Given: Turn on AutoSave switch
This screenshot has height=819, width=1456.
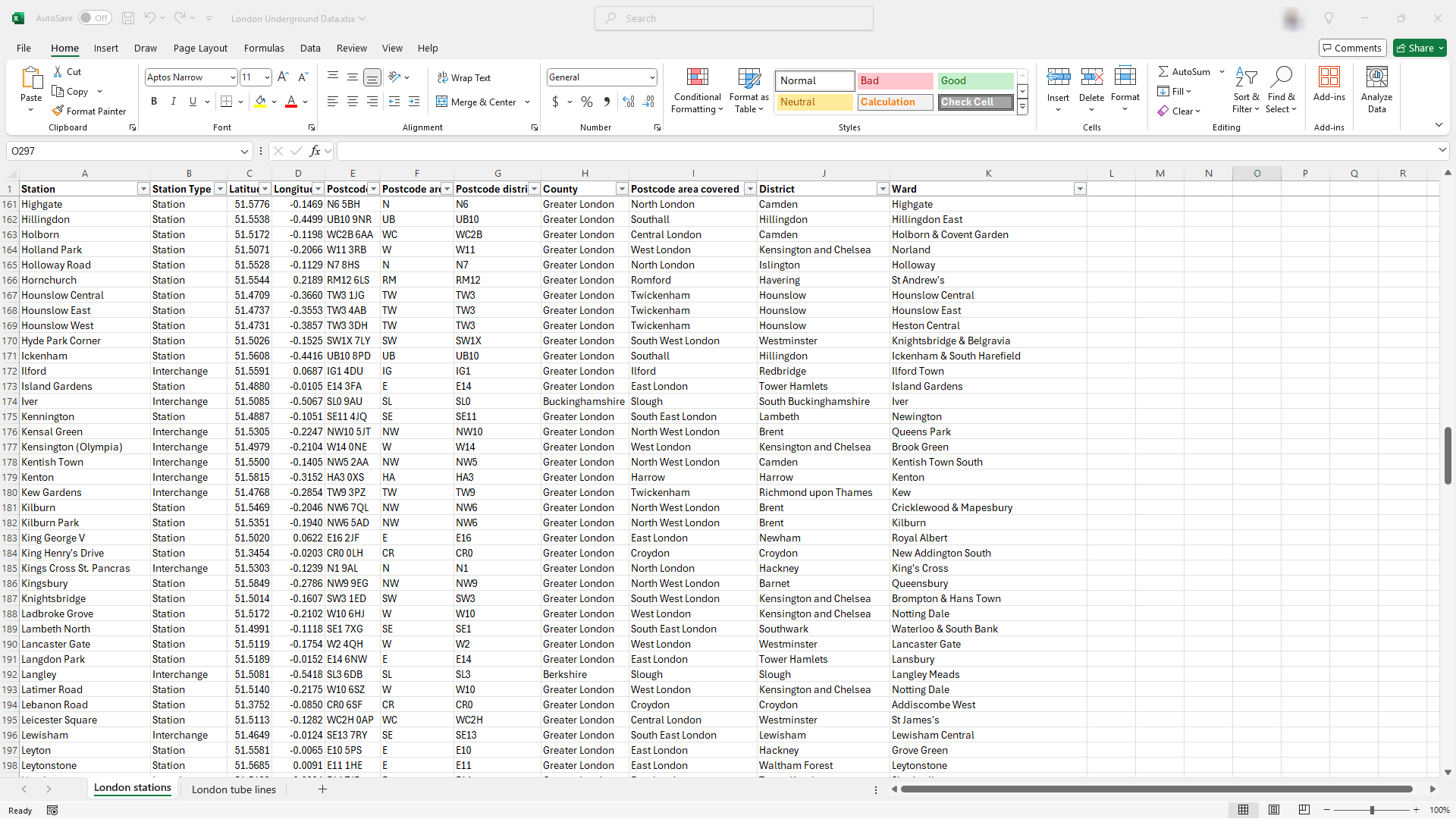Looking at the screenshot, I should 95,18.
